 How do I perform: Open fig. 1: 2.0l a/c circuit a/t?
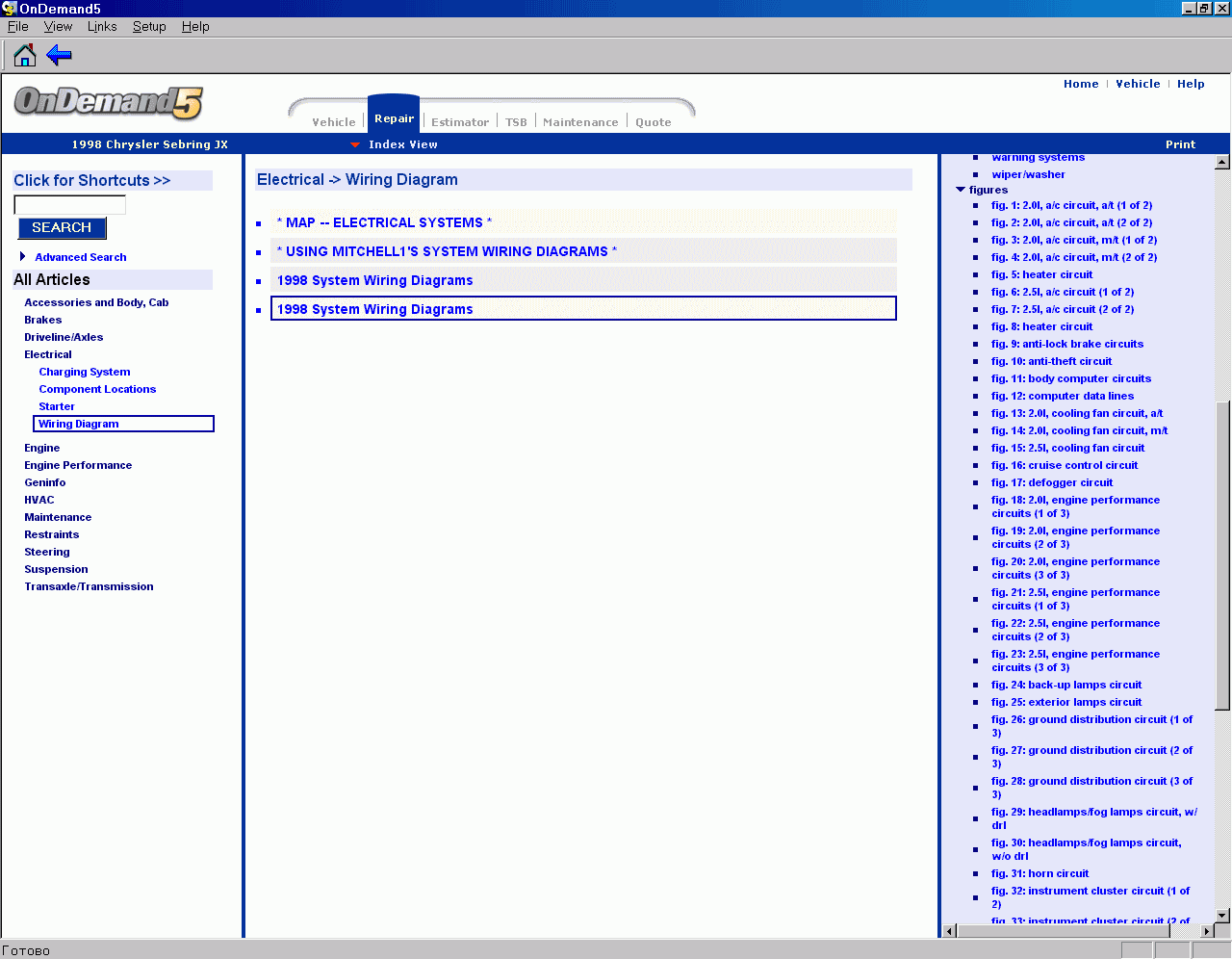click(x=1071, y=205)
